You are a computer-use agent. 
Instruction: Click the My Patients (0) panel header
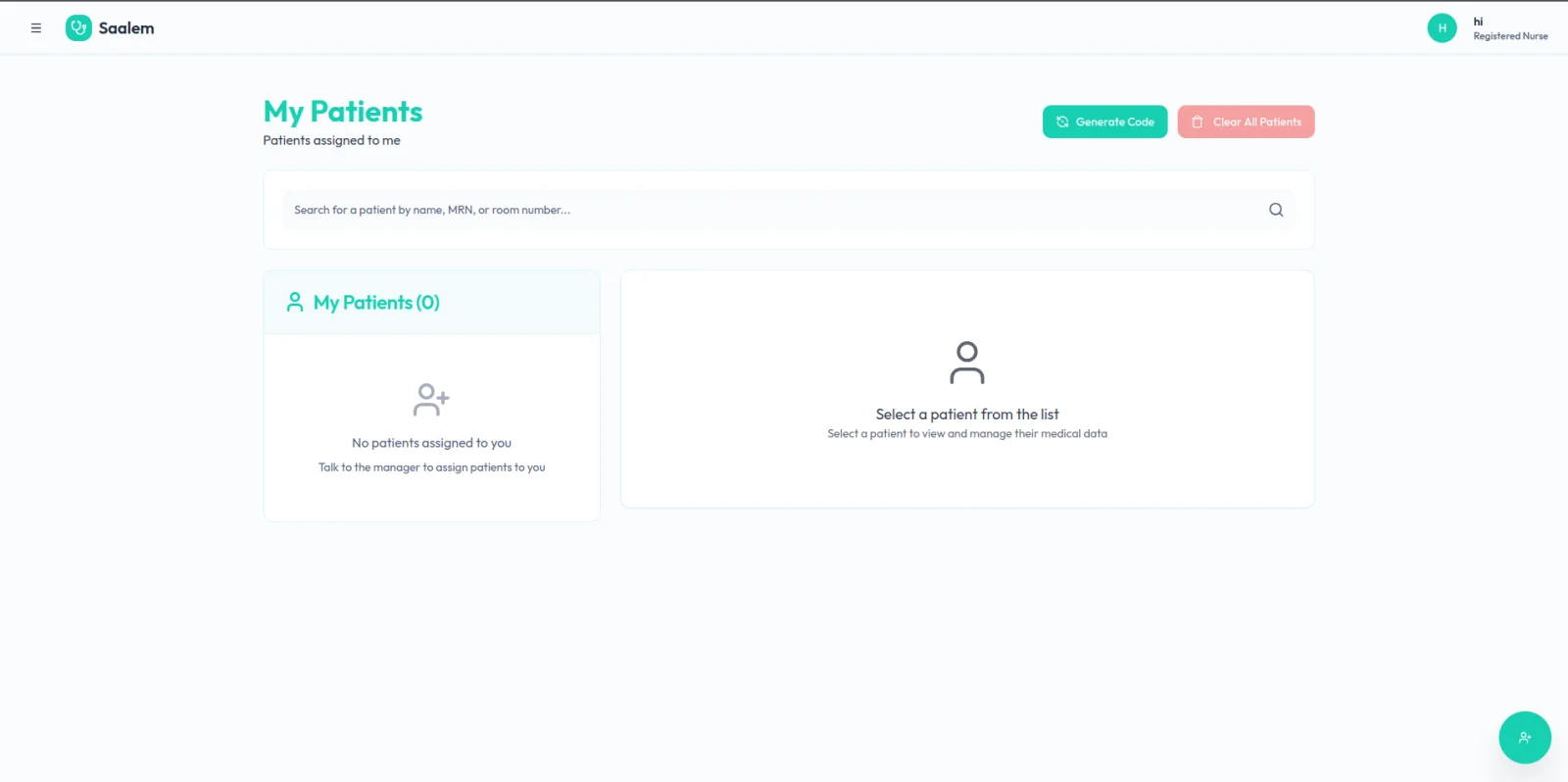[x=431, y=303]
